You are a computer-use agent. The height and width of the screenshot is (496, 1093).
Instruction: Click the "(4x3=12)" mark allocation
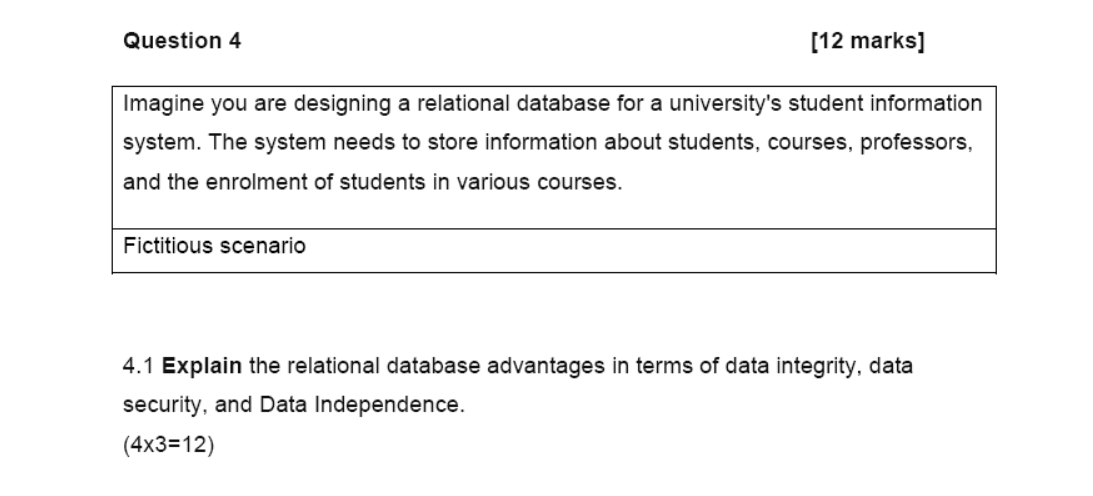(x=169, y=444)
